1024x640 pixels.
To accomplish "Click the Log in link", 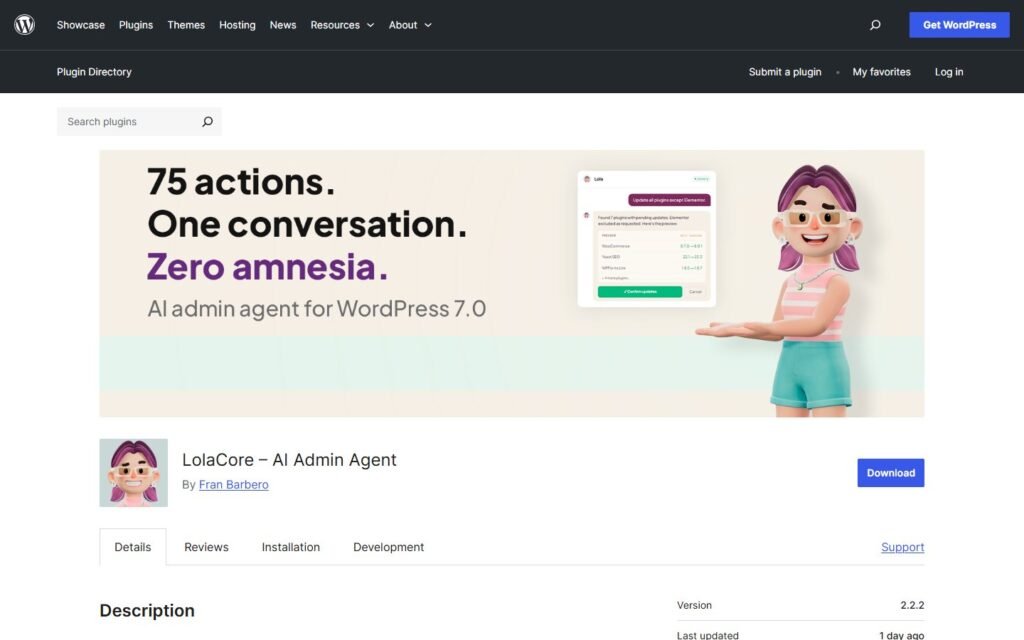I will pyautogui.click(x=949, y=72).
